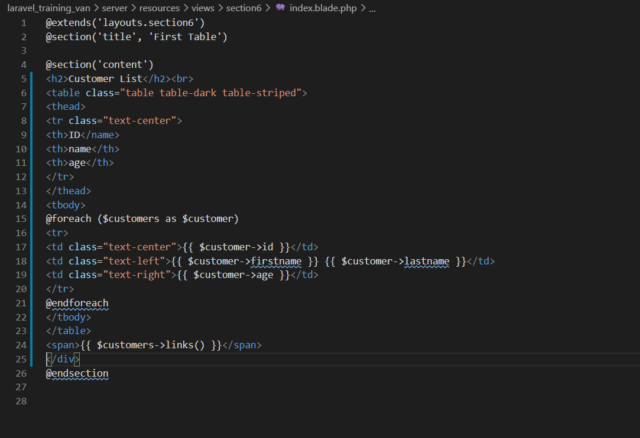
Task: Click the mismatched </name> closing tag
Action: 100,135
